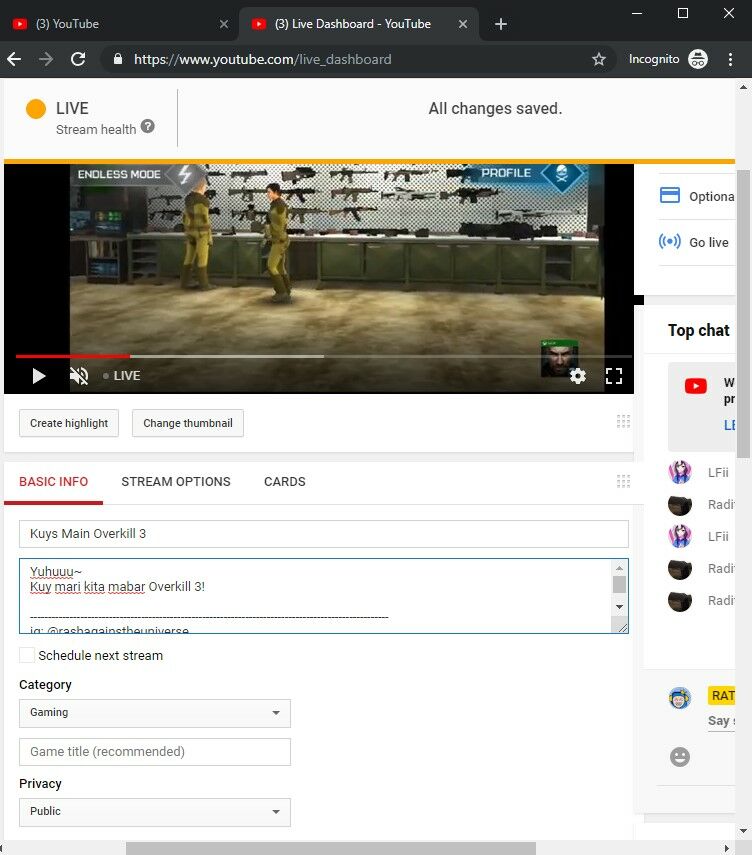Go back to previous page
This screenshot has width=752, height=855.
tap(15, 59)
